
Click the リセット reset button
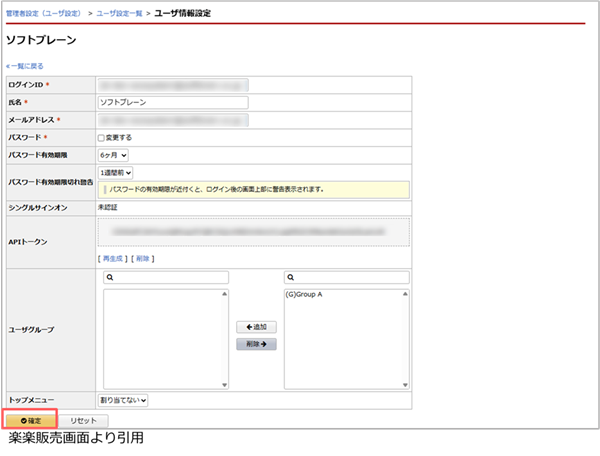[x=82, y=421]
